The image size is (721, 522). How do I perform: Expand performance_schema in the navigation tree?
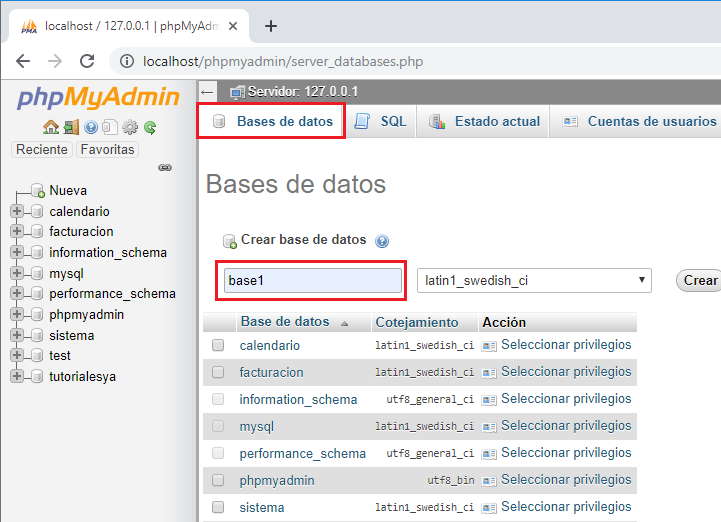tap(17, 293)
